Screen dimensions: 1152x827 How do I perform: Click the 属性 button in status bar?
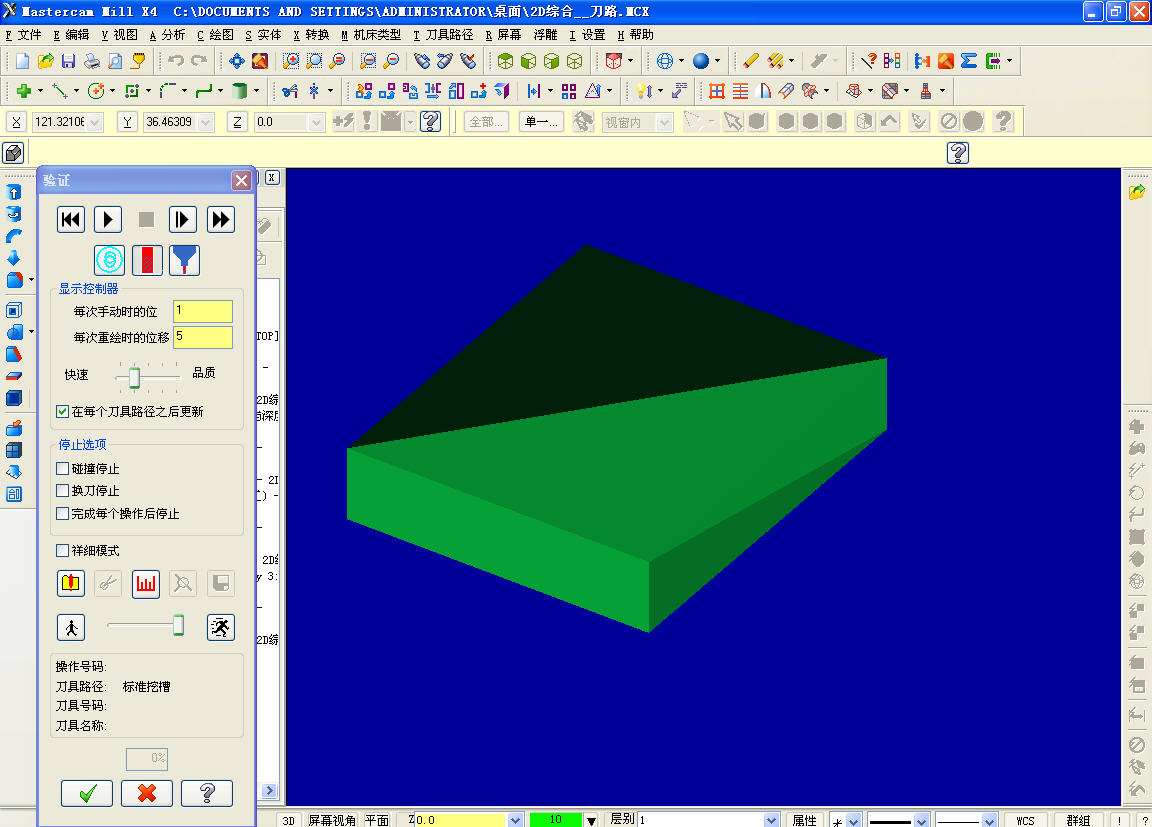(804, 820)
